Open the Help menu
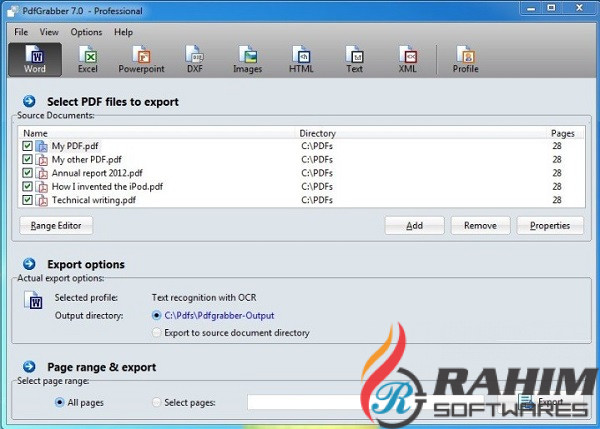This screenshot has width=600, height=429. click(x=123, y=32)
